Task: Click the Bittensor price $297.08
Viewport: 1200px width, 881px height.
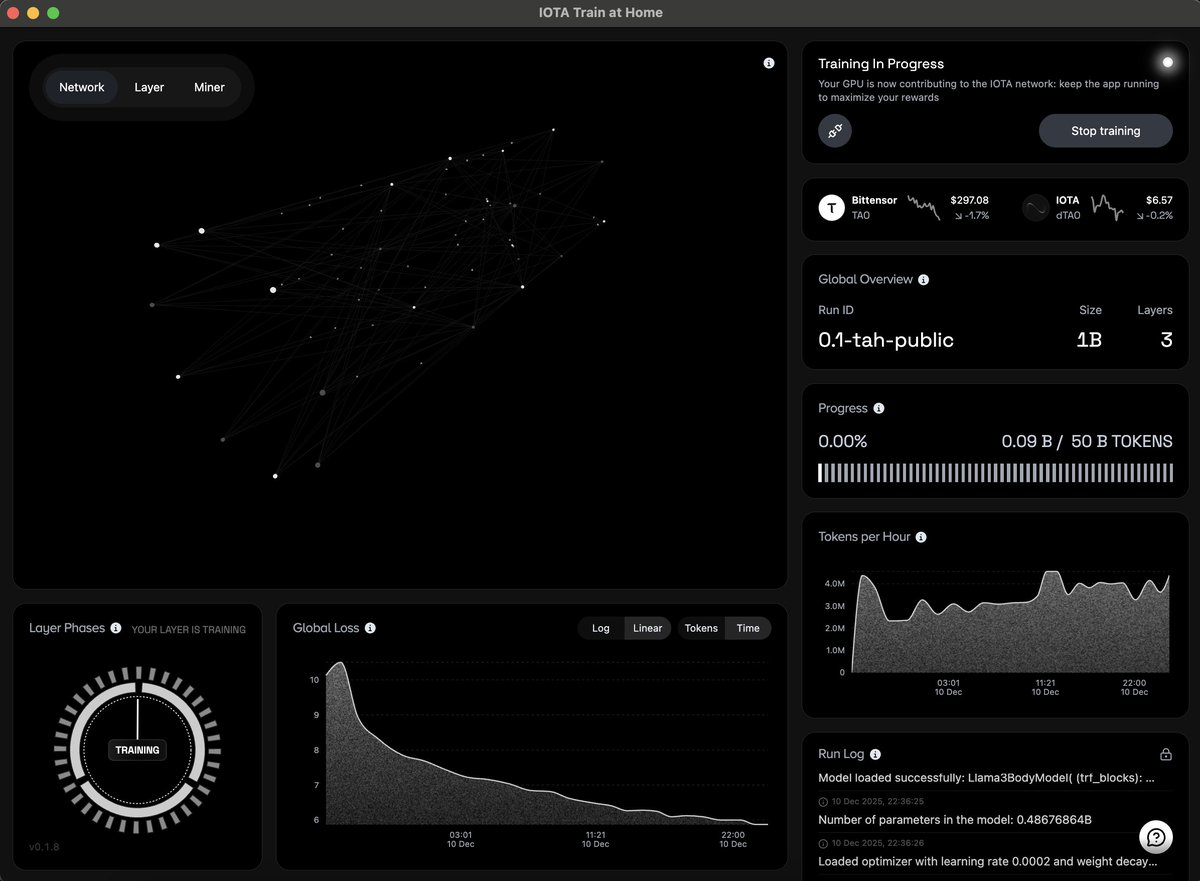Action: click(x=969, y=200)
